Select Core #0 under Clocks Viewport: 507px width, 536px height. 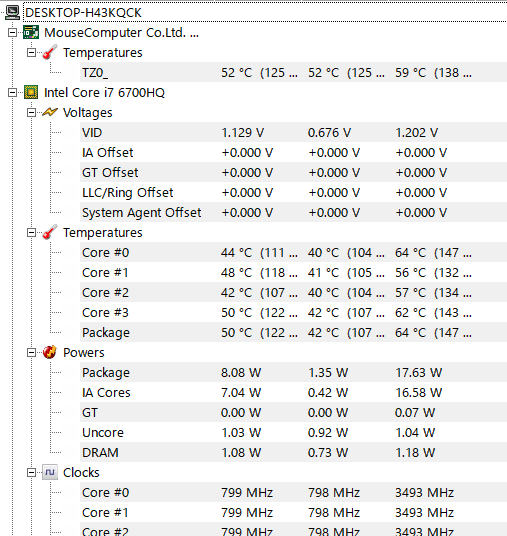[293, 493]
